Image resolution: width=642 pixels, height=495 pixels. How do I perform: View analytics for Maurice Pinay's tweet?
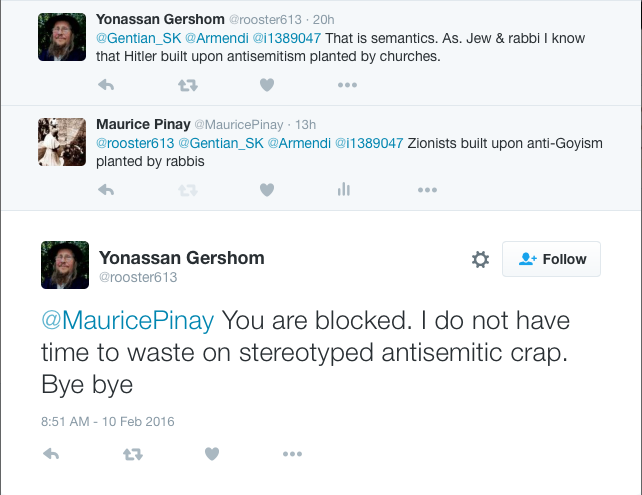(x=344, y=189)
